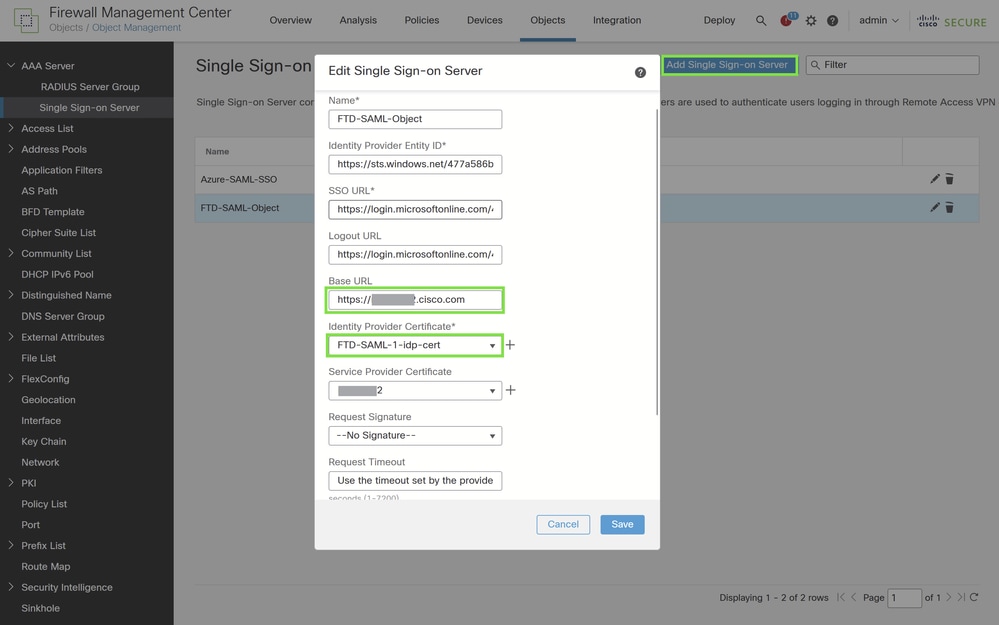Expand the Address Pools tree node
Image resolution: width=999 pixels, height=625 pixels.
click(x=11, y=149)
